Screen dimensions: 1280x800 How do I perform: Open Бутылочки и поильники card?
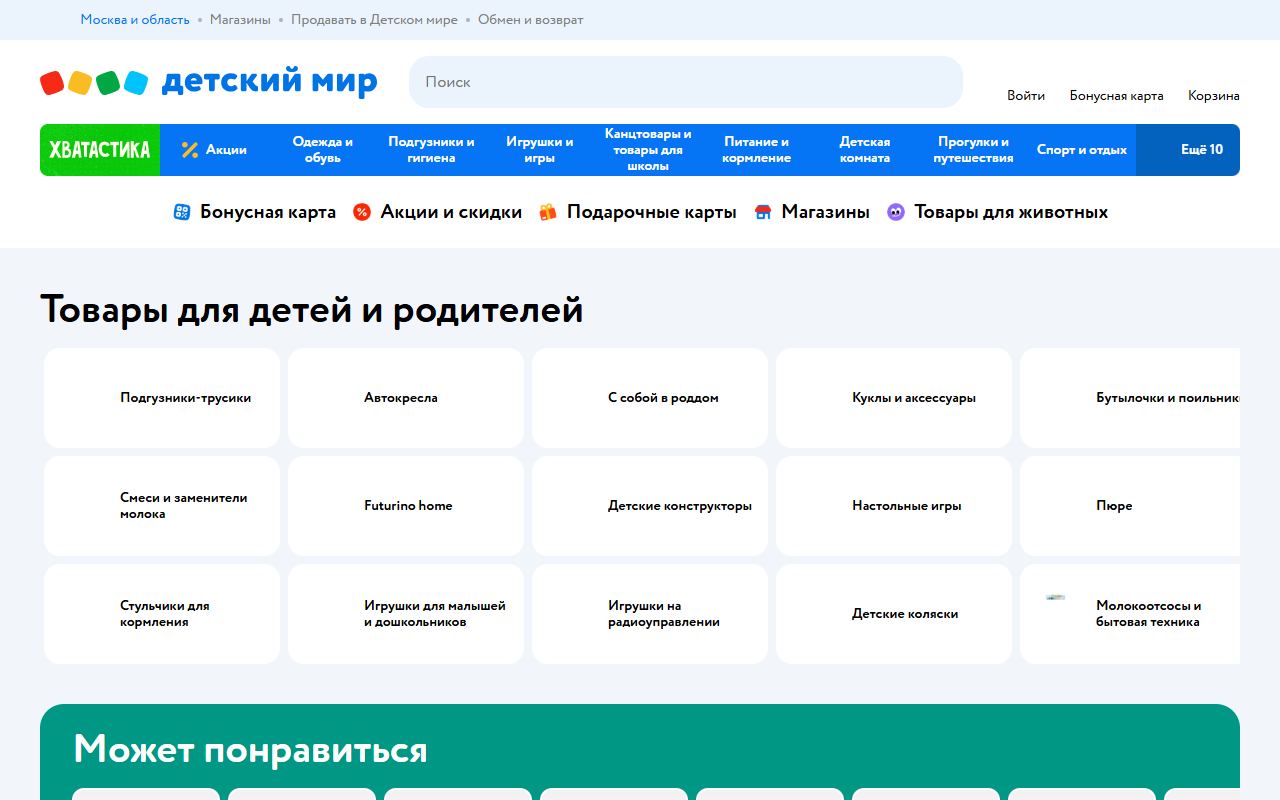[1130, 398]
